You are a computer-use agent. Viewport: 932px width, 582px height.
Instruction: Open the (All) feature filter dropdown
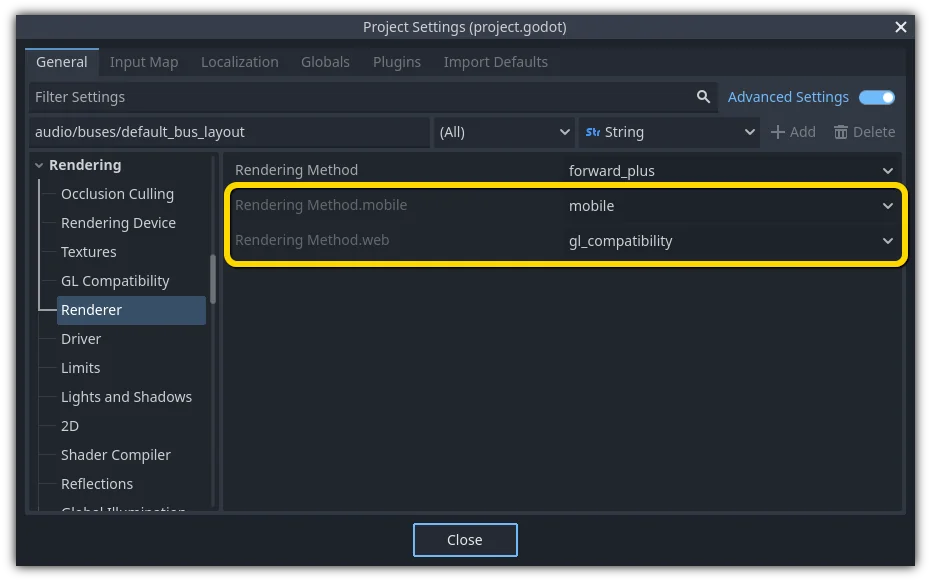[503, 132]
